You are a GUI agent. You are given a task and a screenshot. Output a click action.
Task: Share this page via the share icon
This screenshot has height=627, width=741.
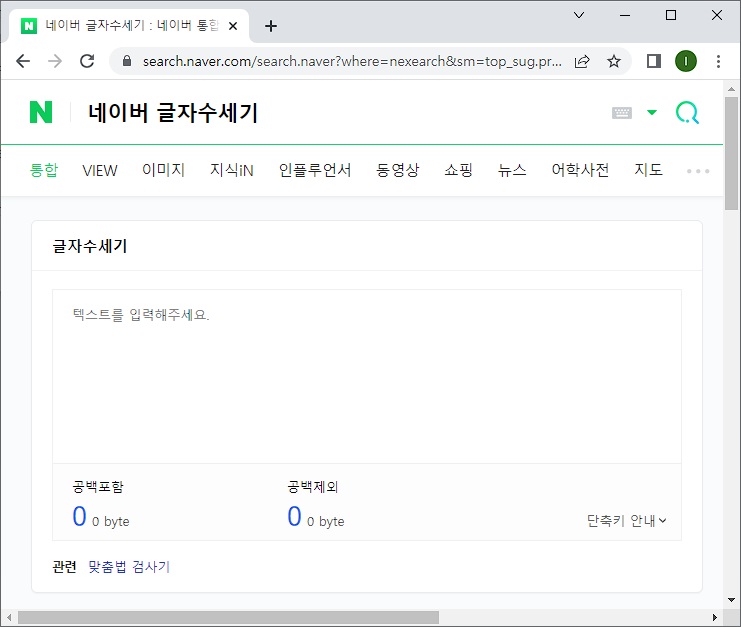point(582,61)
